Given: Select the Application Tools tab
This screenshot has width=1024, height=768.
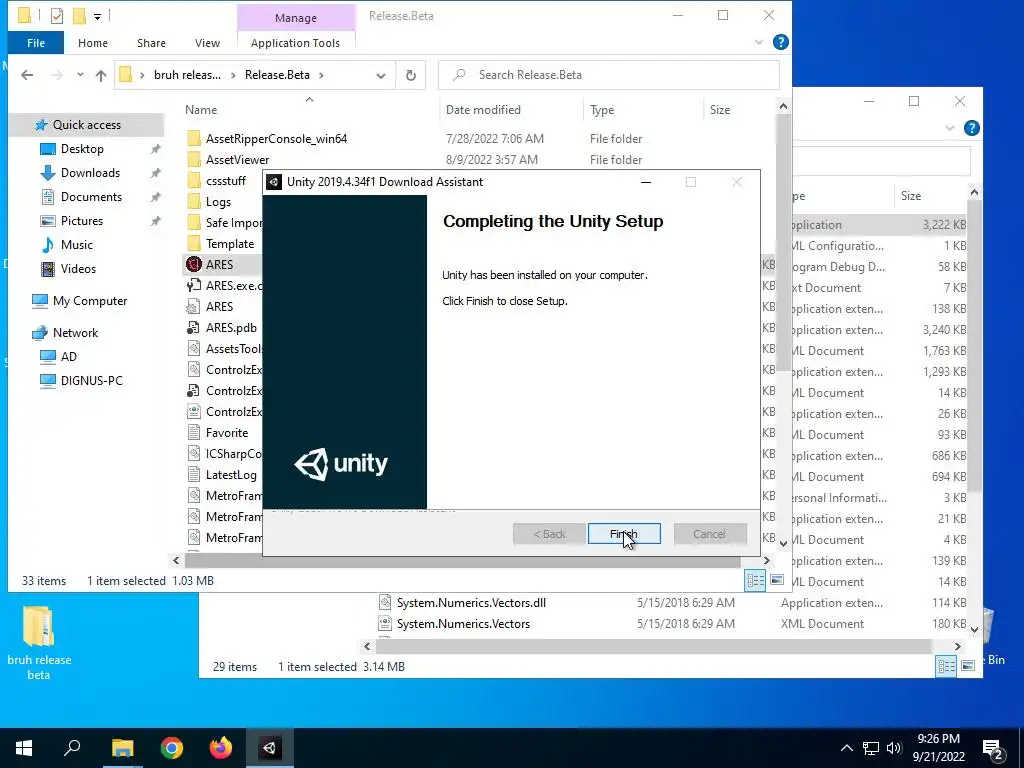Looking at the screenshot, I should coord(295,43).
